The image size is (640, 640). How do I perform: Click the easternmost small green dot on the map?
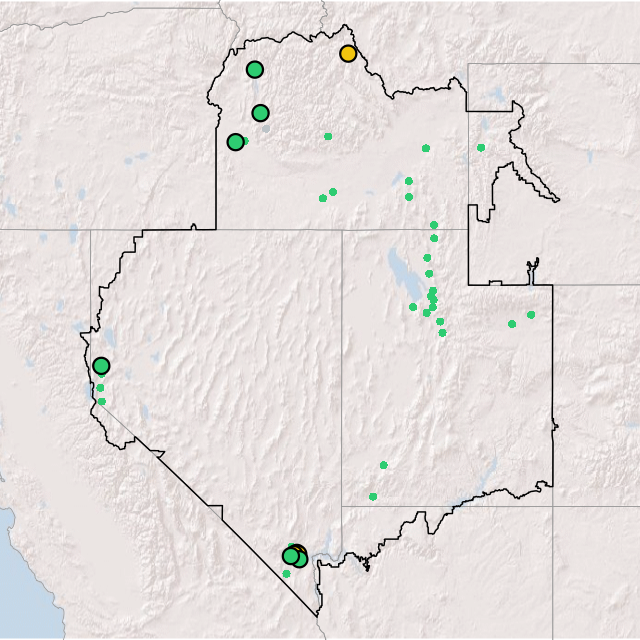click(x=531, y=315)
